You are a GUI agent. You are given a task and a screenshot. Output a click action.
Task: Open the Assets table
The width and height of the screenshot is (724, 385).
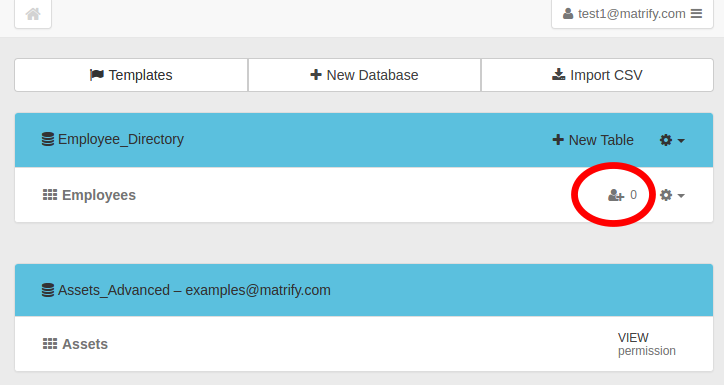pyautogui.click(x=85, y=344)
